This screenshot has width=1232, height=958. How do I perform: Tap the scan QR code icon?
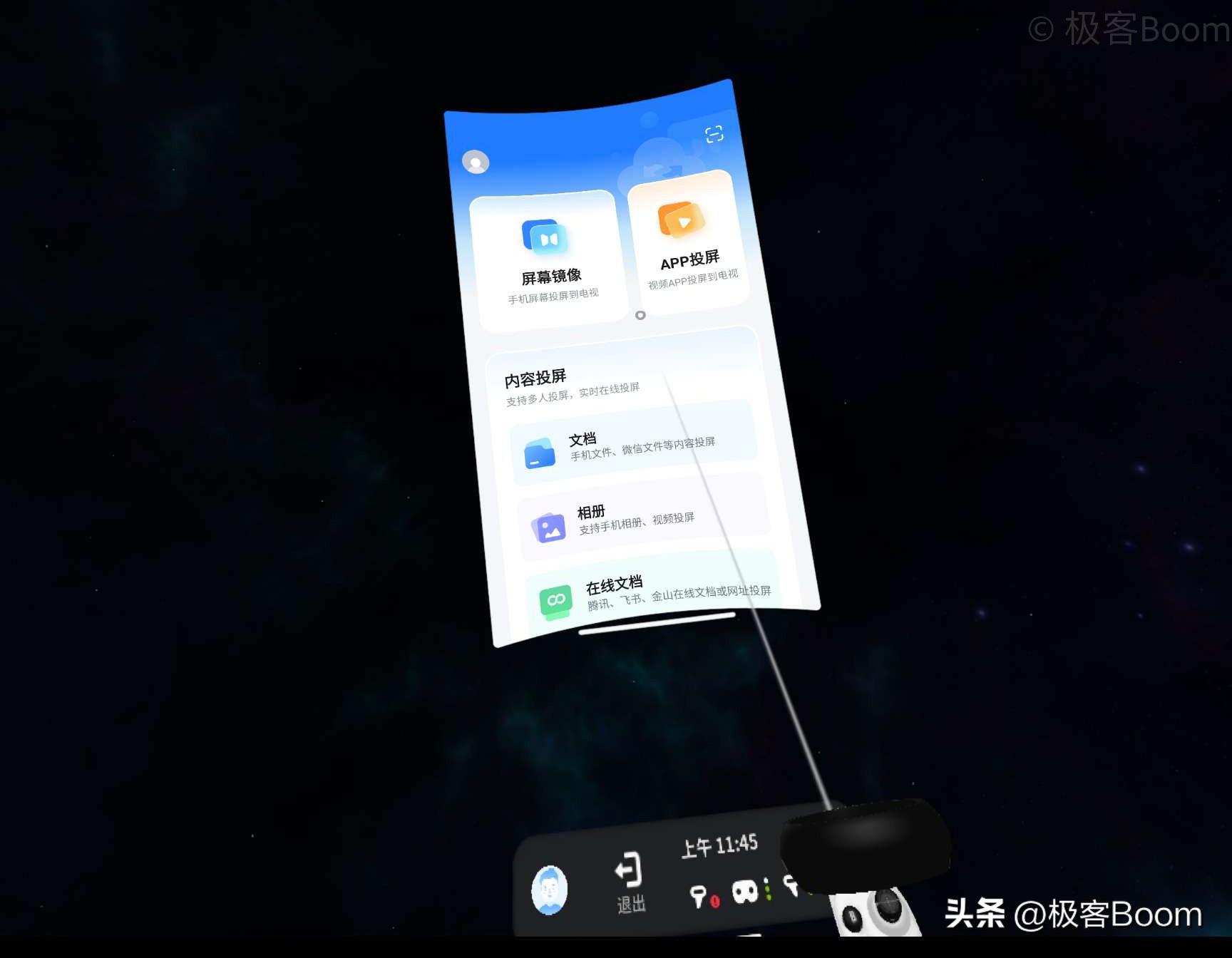click(x=714, y=134)
